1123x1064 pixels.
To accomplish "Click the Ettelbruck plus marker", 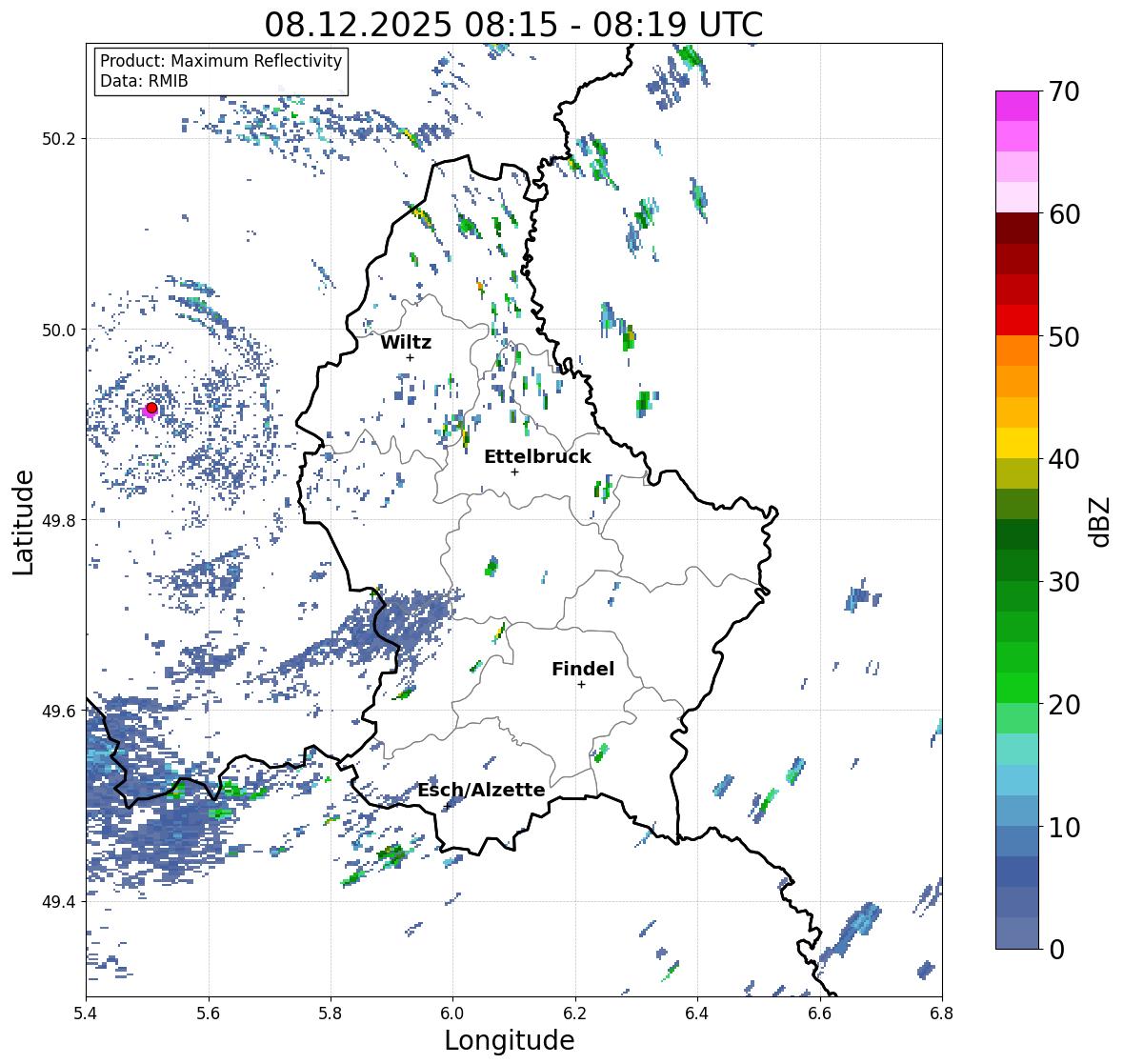I will 514,472.
